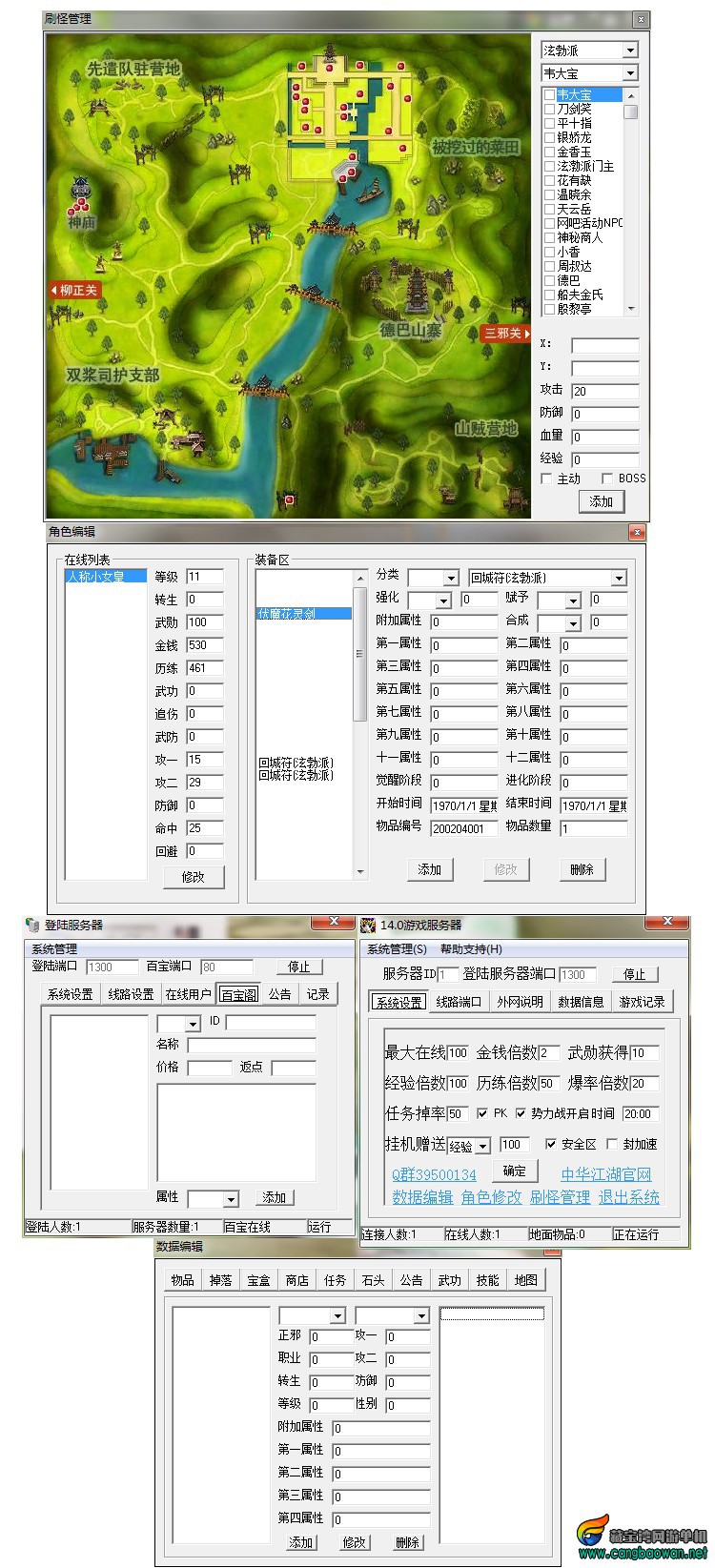715x1568 pixels.
Task: Switch to 外网说明 tab
Action: click(520, 1002)
